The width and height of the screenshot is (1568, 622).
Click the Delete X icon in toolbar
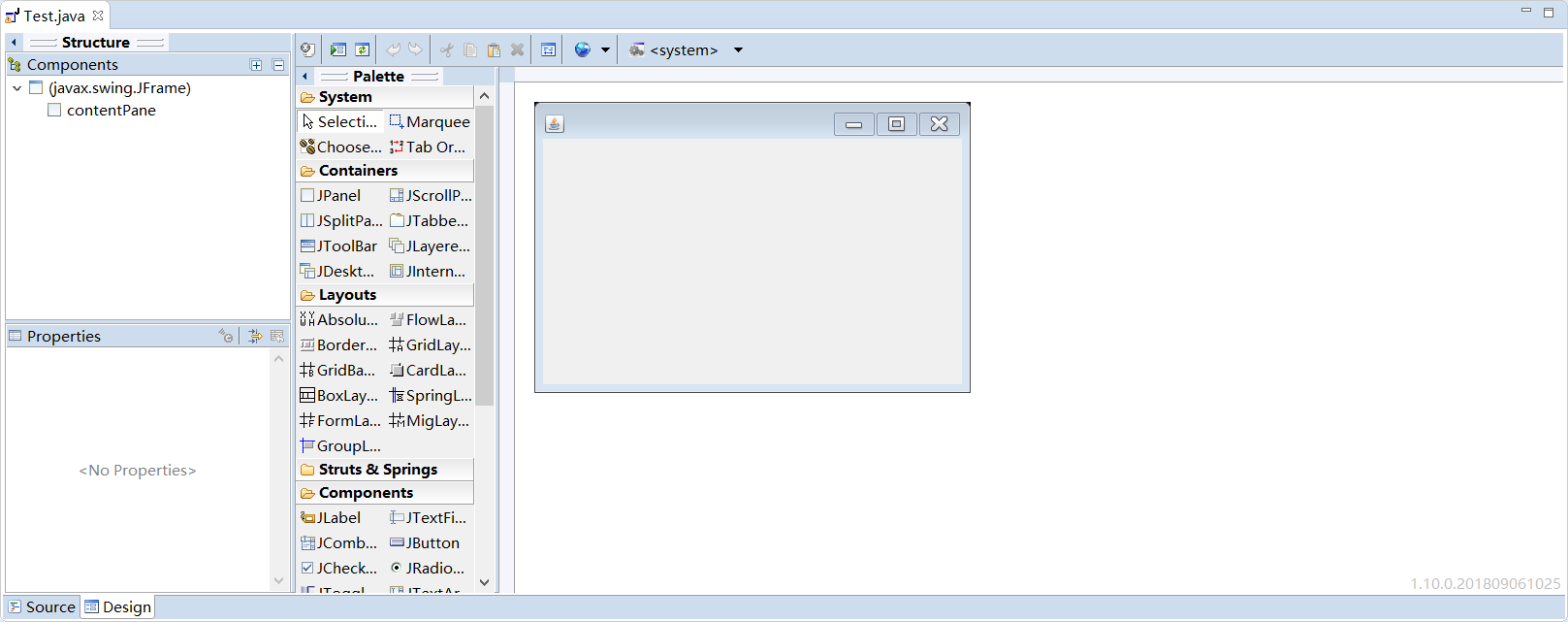click(x=517, y=49)
